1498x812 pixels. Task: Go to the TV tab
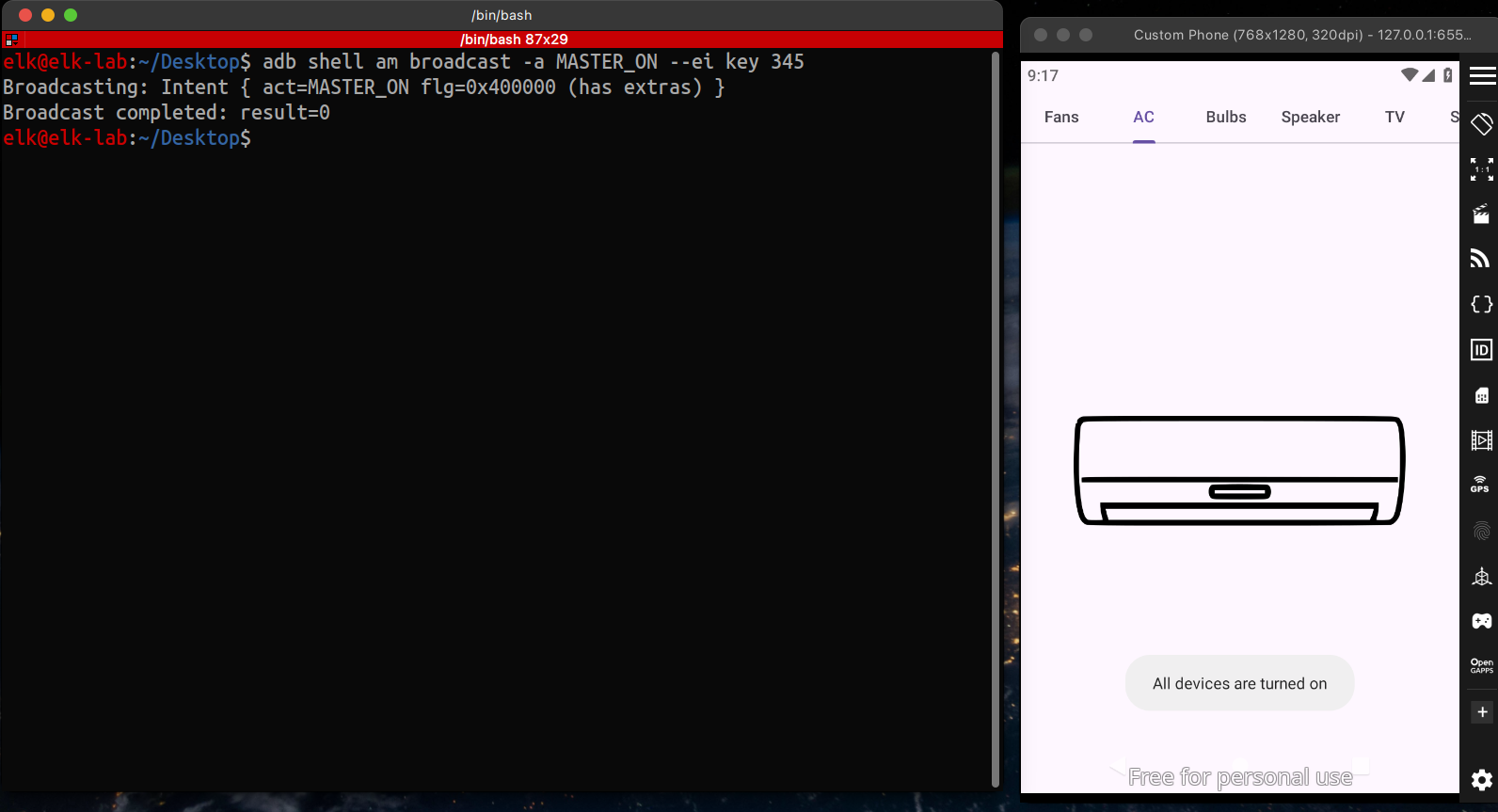[x=1394, y=117]
